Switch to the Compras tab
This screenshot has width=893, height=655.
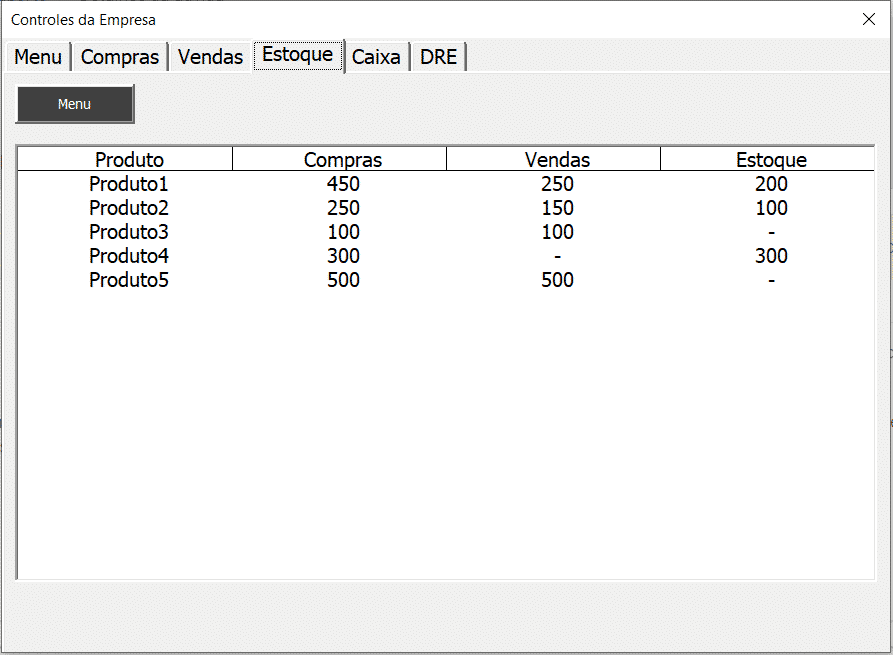120,57
